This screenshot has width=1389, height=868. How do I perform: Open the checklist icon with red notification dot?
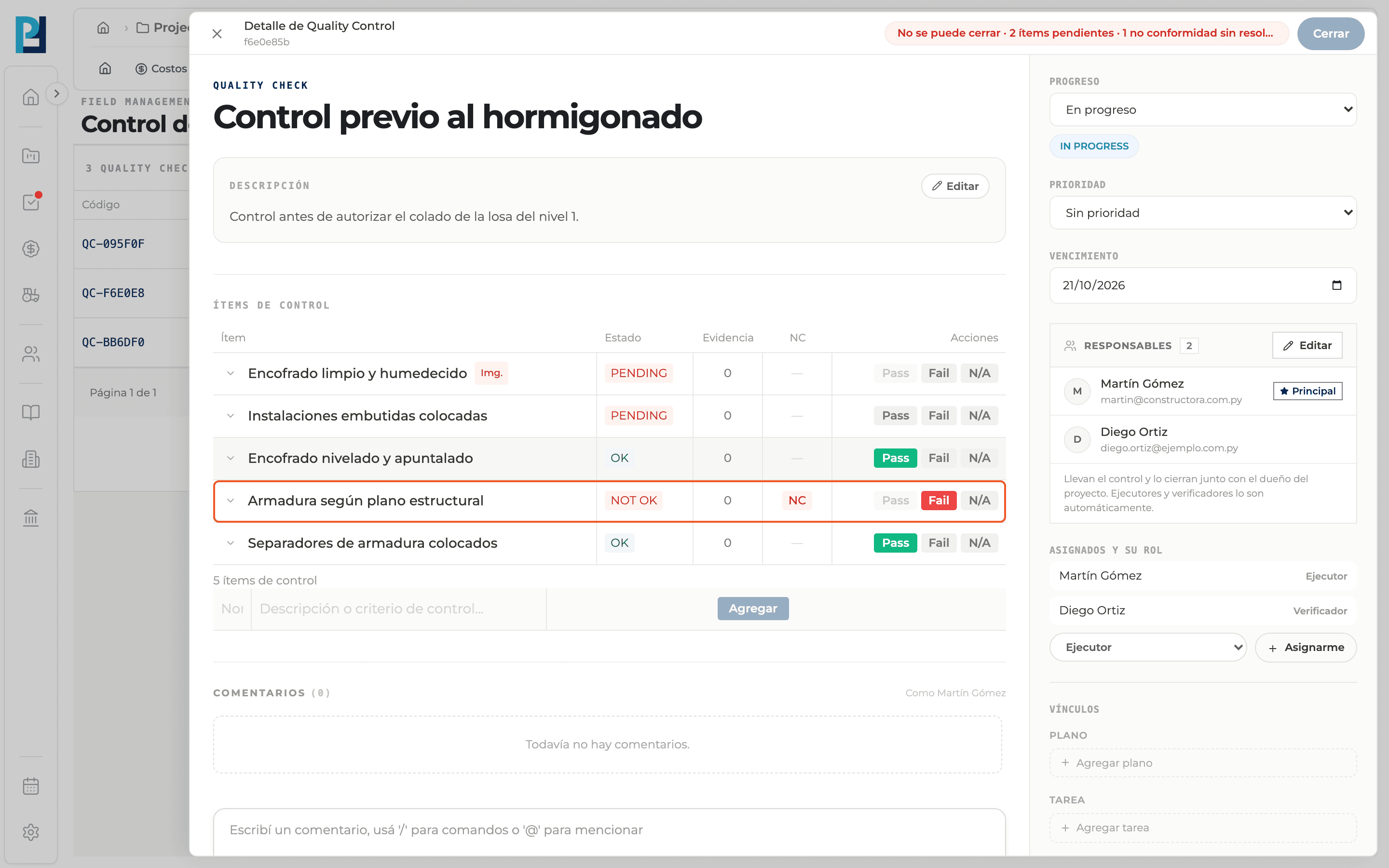coord(31,202)
